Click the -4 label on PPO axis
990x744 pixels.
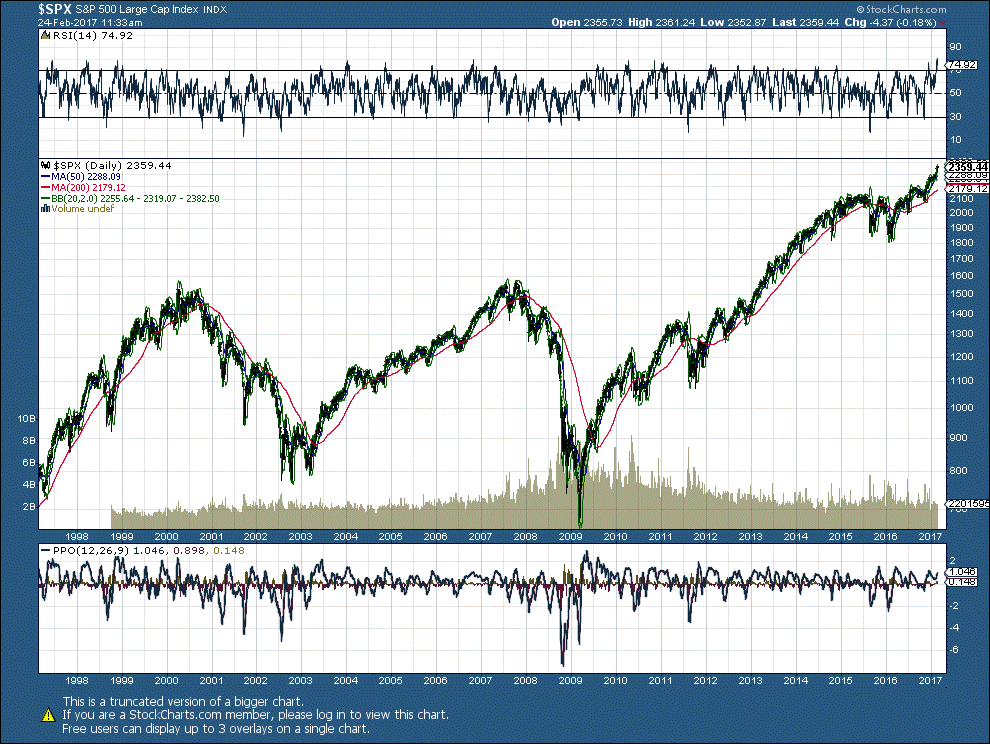(954, 628)
